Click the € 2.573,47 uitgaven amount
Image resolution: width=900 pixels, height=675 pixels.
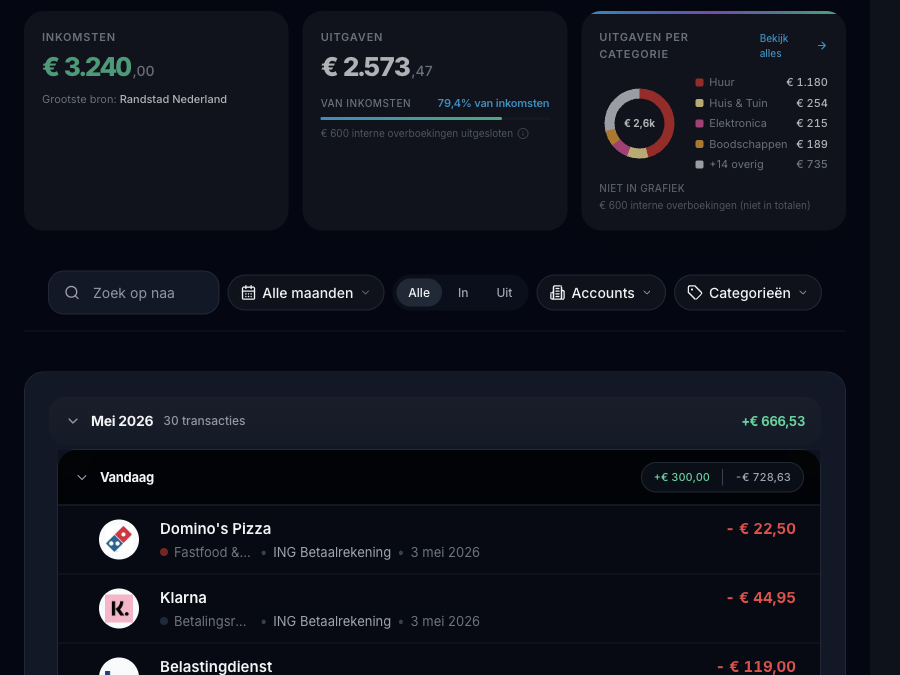377,67
